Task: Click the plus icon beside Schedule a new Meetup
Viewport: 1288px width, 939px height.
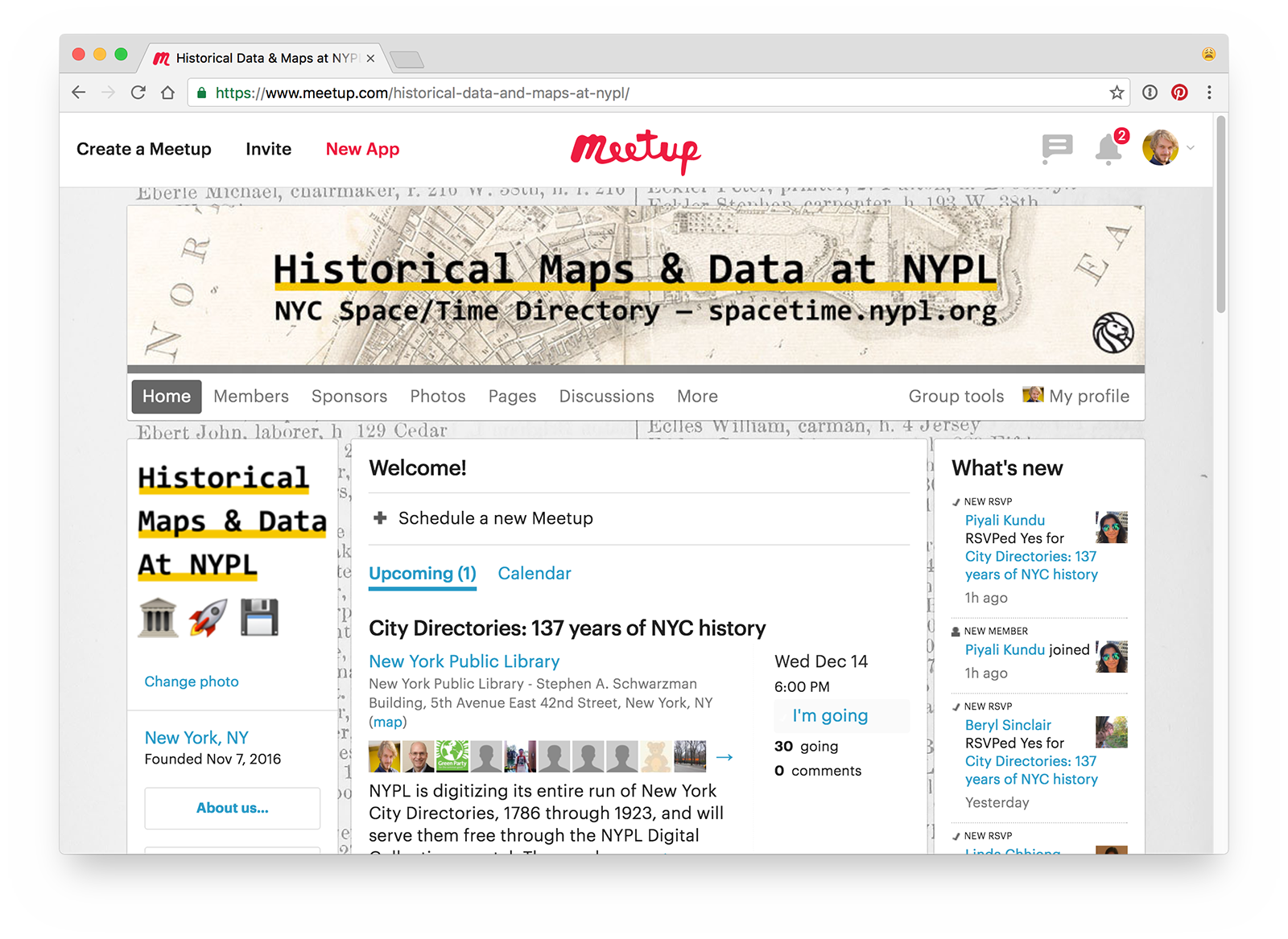Action: click(380, 518)
